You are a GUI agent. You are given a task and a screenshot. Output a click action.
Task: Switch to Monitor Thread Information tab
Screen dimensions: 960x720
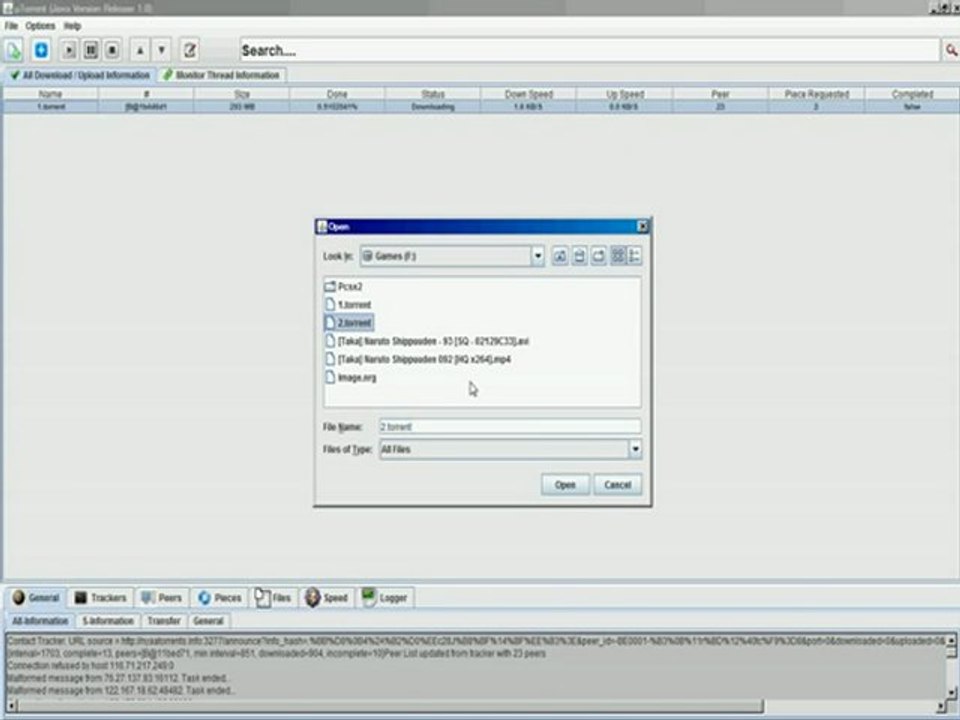click(x=222, y=75)
